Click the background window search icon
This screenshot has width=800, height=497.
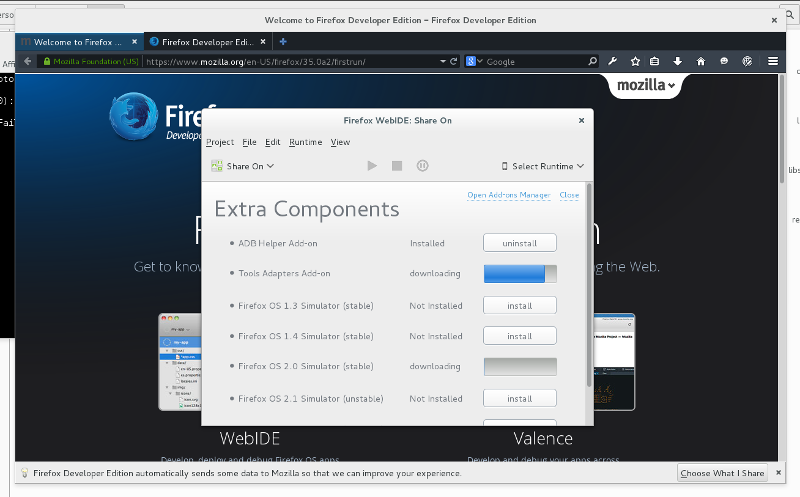[790, 15]
